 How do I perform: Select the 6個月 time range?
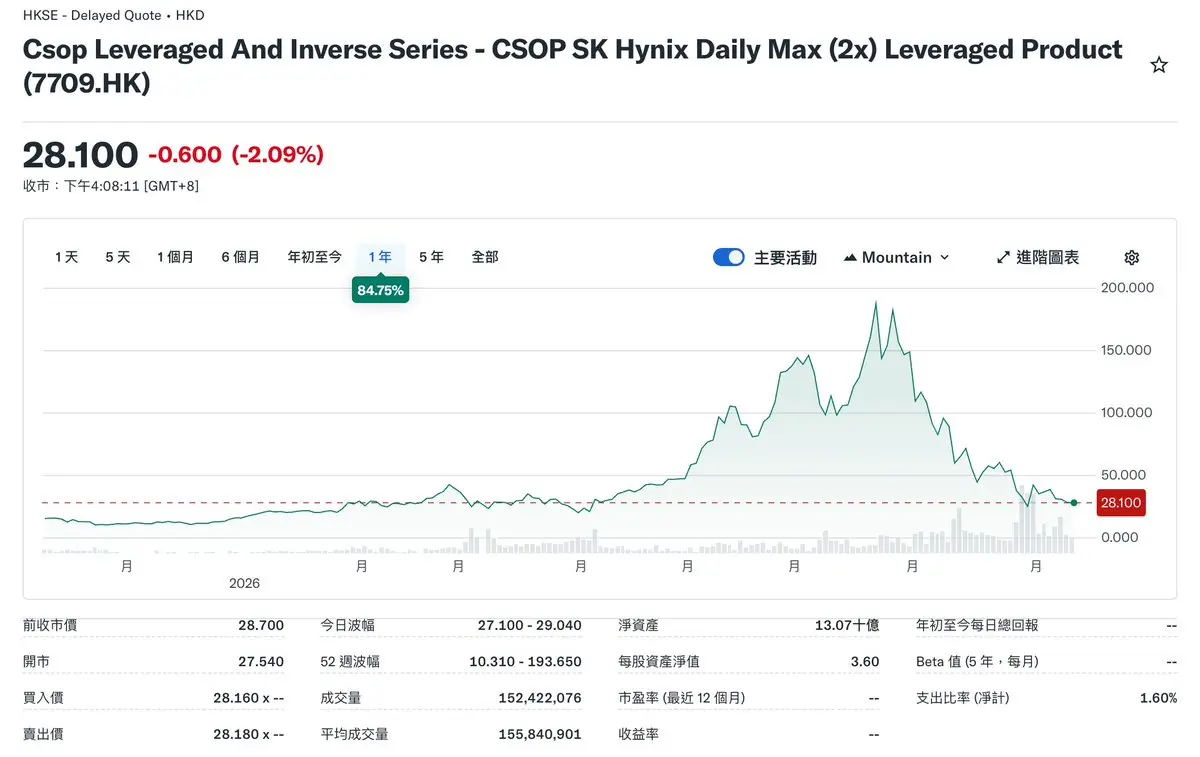240,257
